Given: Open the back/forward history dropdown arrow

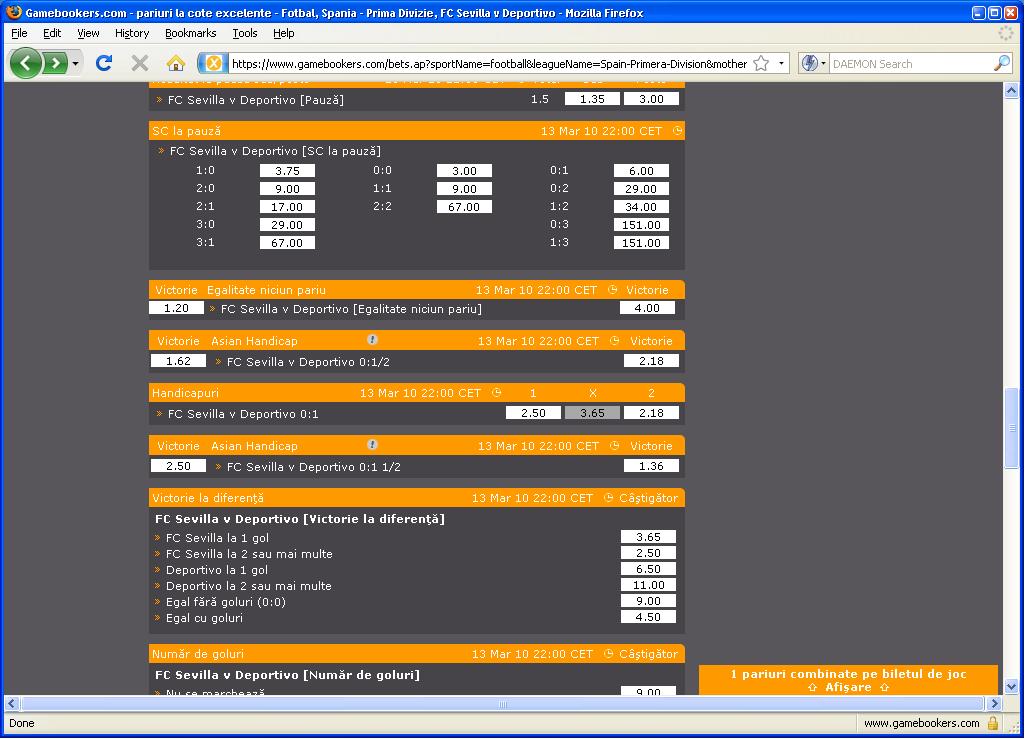Looking at the screenshot, I should [76, 63].
